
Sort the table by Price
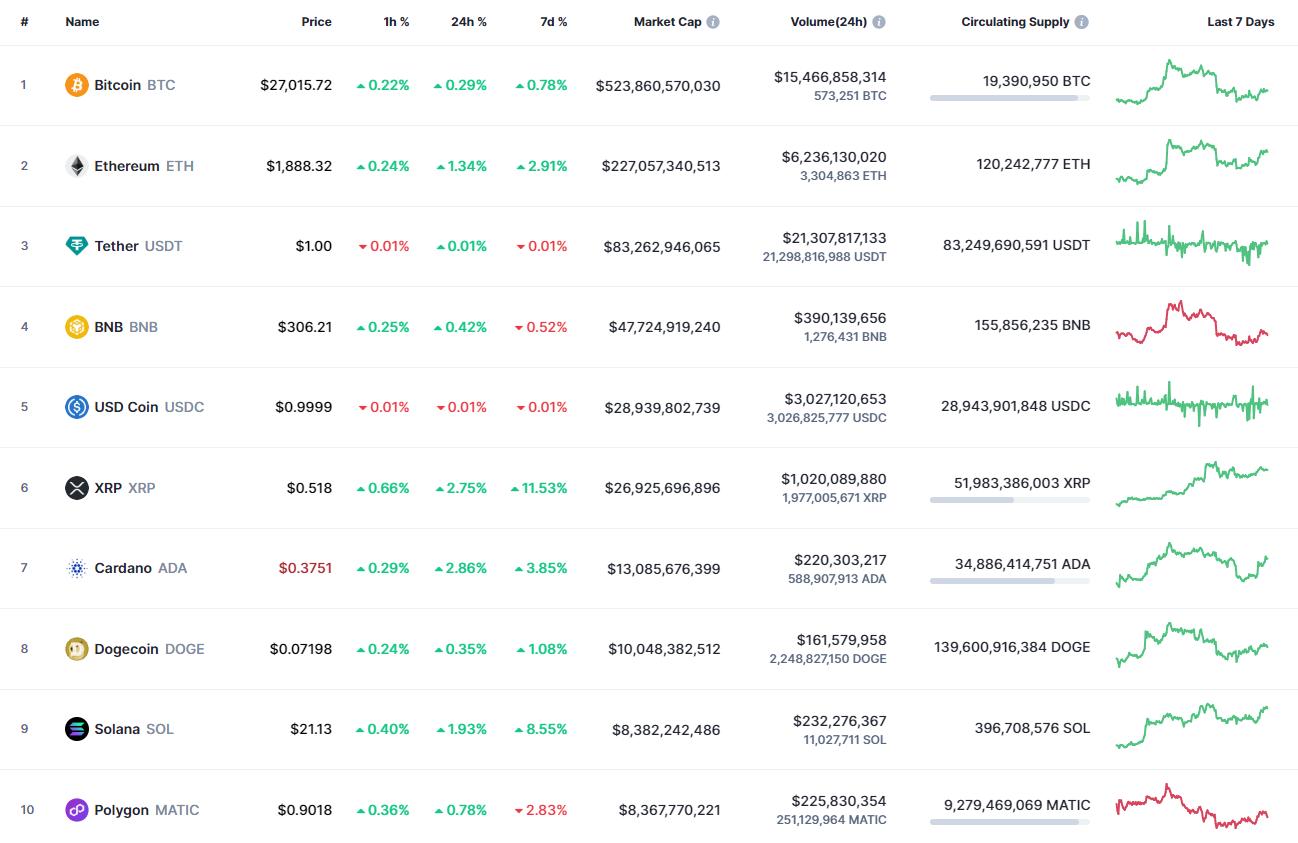316,21
